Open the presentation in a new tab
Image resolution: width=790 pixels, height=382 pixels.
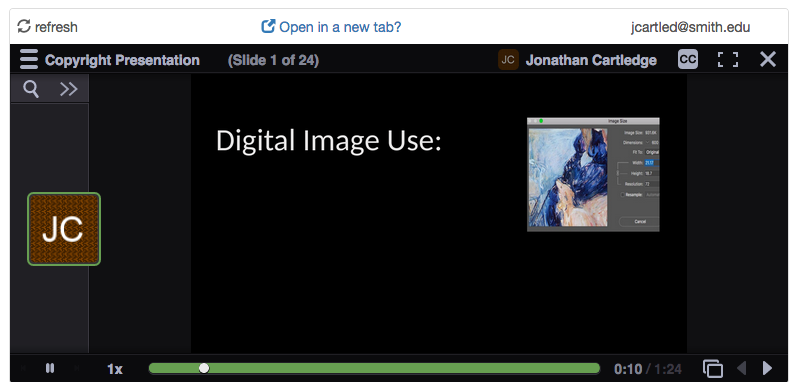(x=331, y=27)
